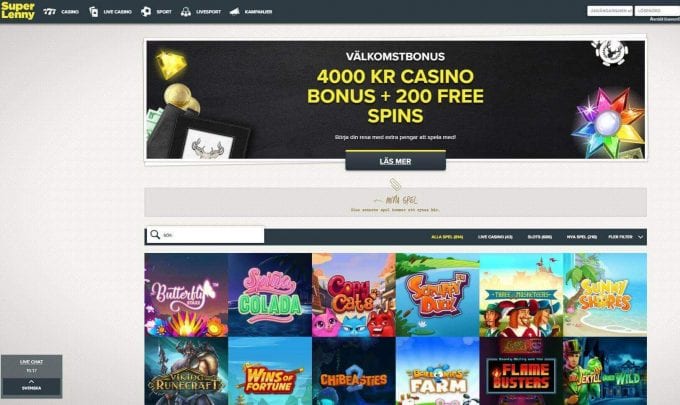This screenshot has width=680, height=405.
Task: Open Sport via the football icon
Action: (x=146, y=12)
